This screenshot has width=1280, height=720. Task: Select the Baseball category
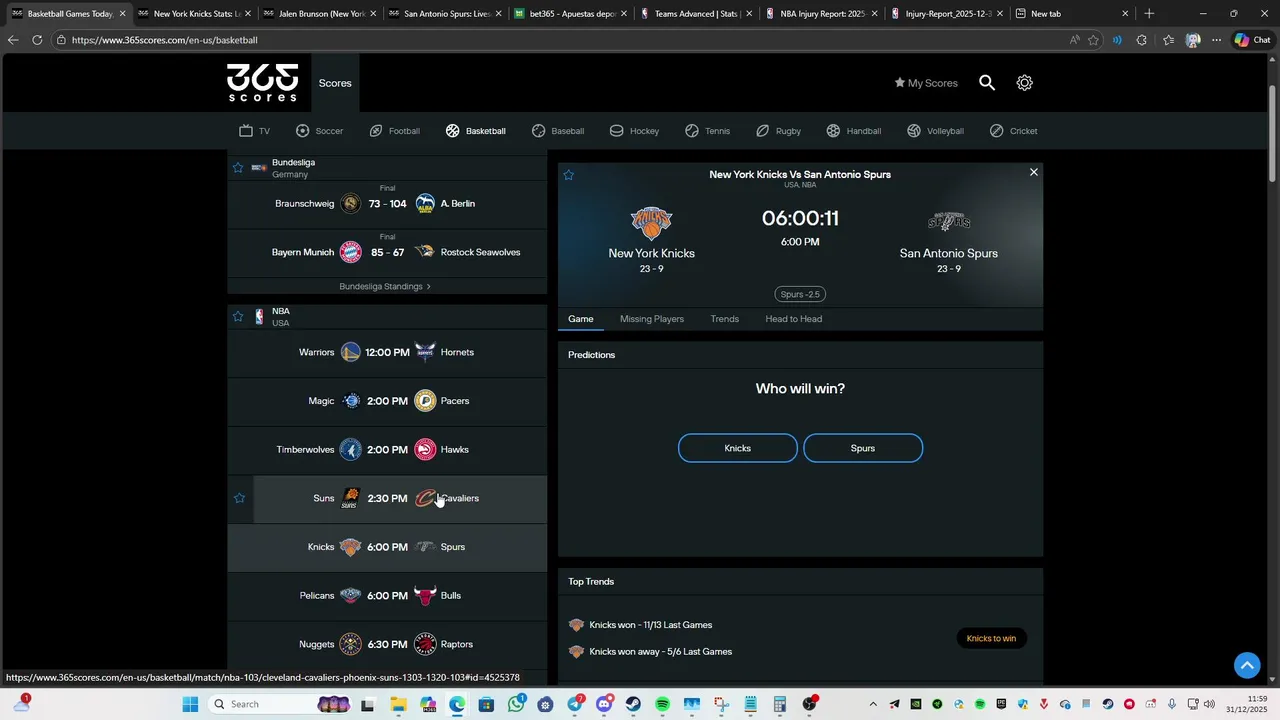point(557,131)
